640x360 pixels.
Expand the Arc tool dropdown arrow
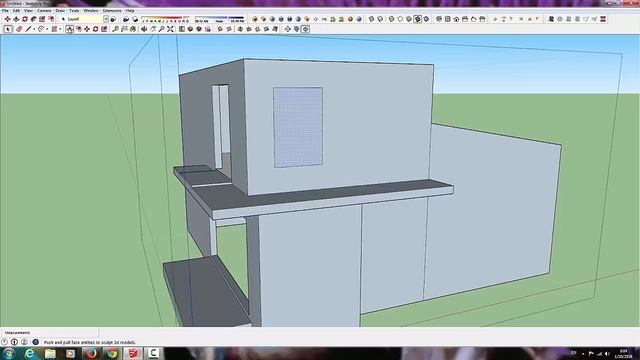click(x=47, y=29)
